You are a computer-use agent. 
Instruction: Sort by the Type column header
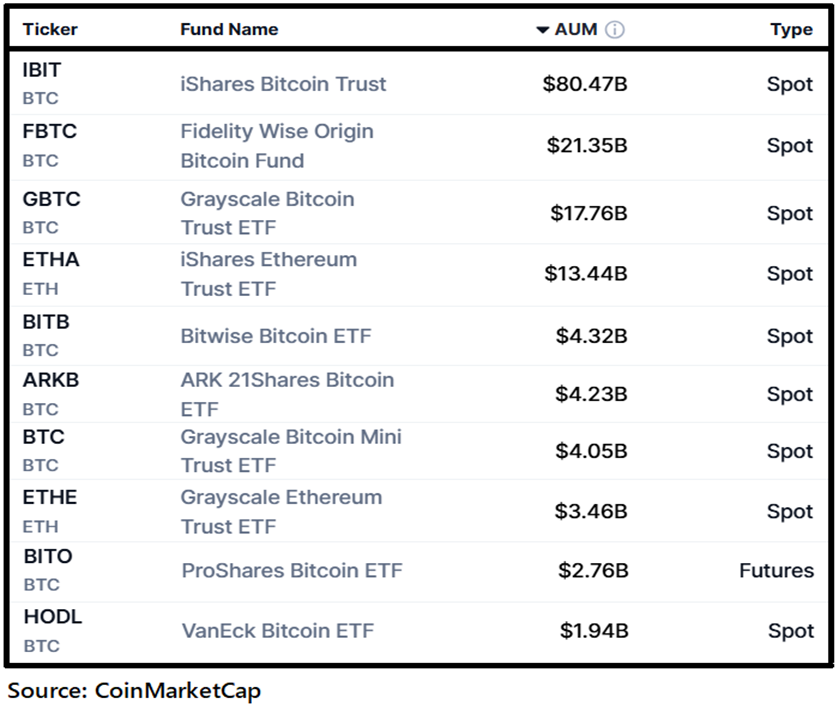[791, 29]
